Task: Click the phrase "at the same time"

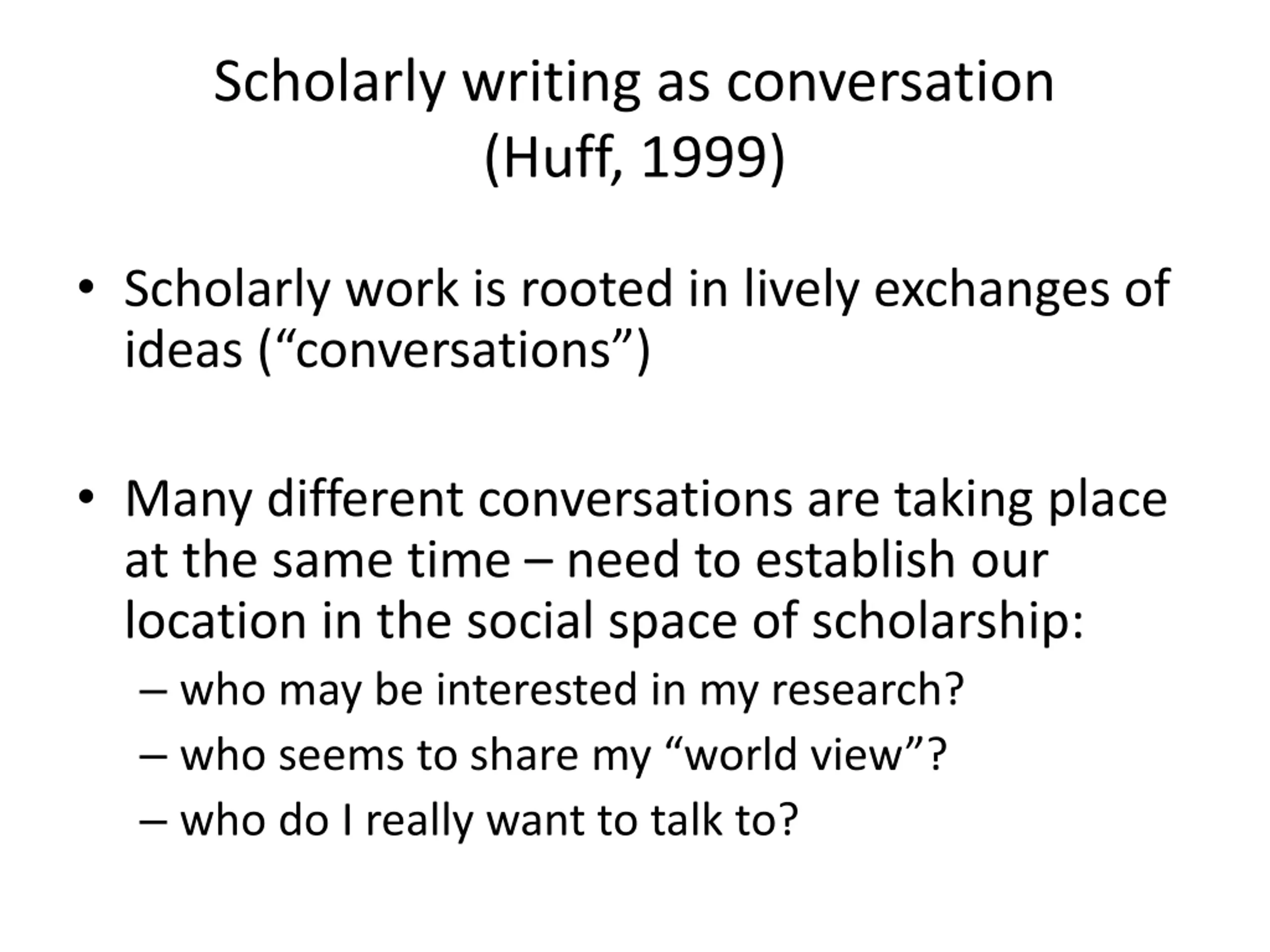Action: (317, 560)
